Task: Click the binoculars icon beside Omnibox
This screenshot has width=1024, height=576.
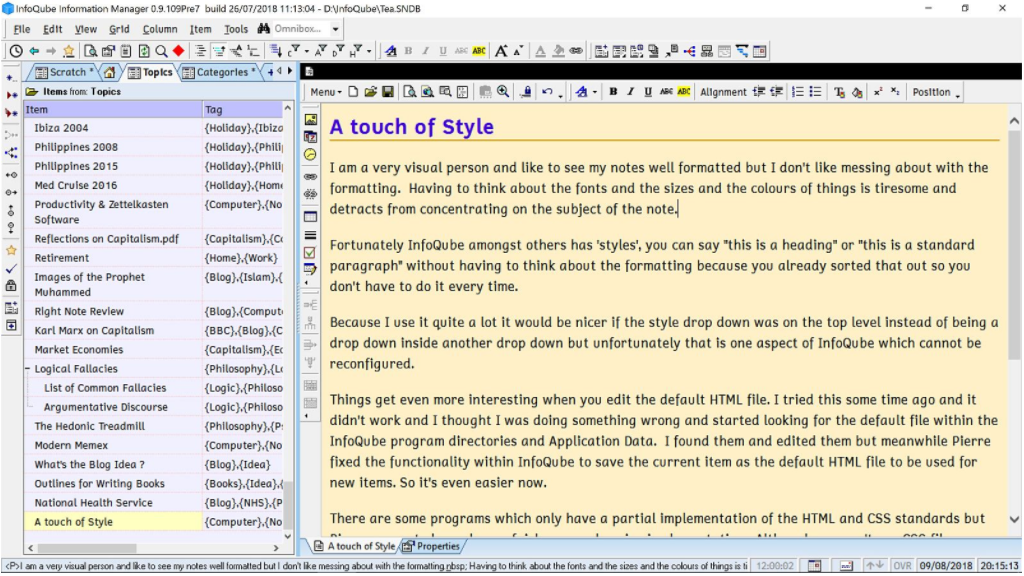Action: click(x=264, y=29)
